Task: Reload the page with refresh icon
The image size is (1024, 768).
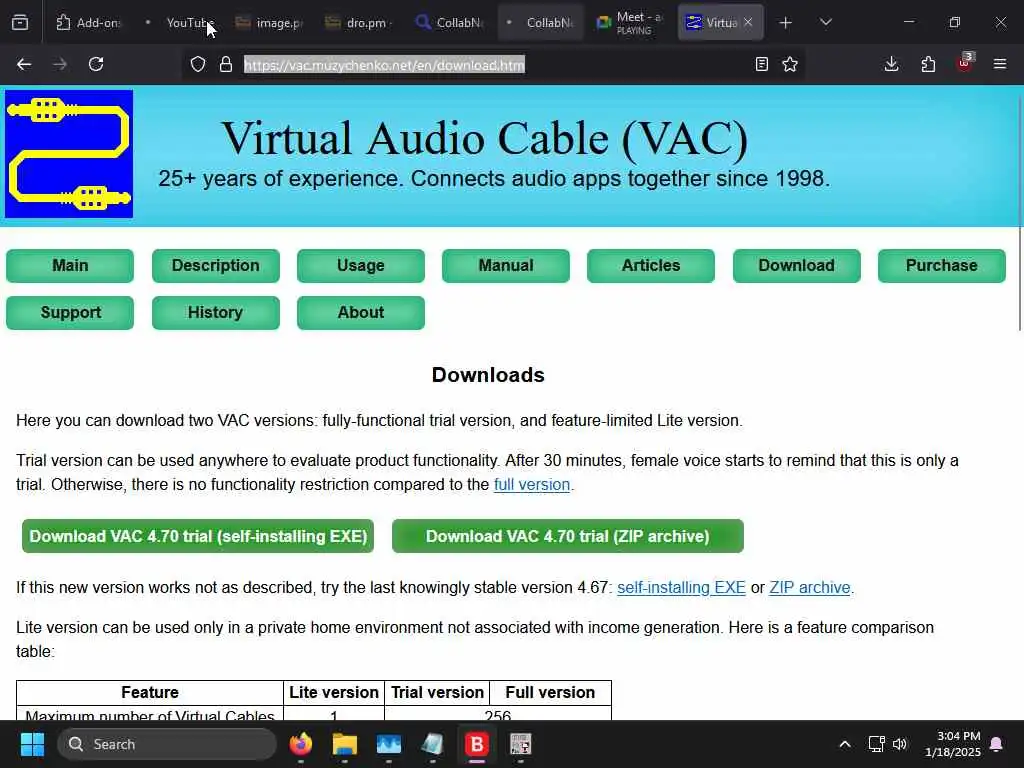Action: [x=96, y=64]
